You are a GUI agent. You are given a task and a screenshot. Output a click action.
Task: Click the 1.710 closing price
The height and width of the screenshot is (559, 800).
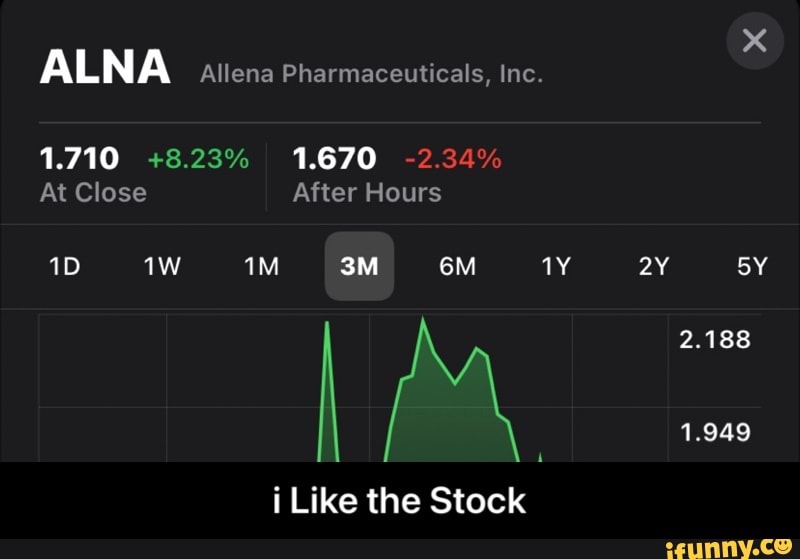pyautogui.click(x=79, y=158)
